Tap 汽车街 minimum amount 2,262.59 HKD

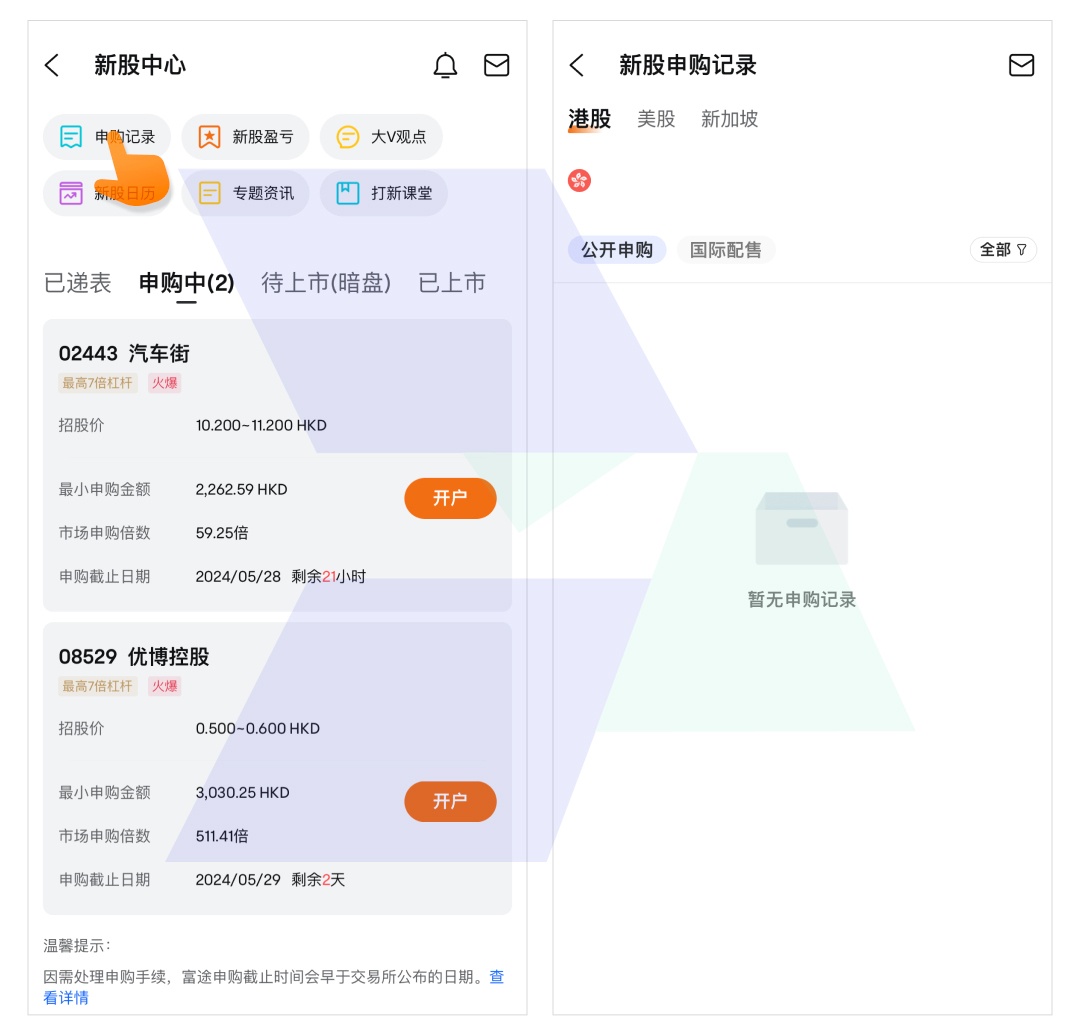tap(241, 489)
